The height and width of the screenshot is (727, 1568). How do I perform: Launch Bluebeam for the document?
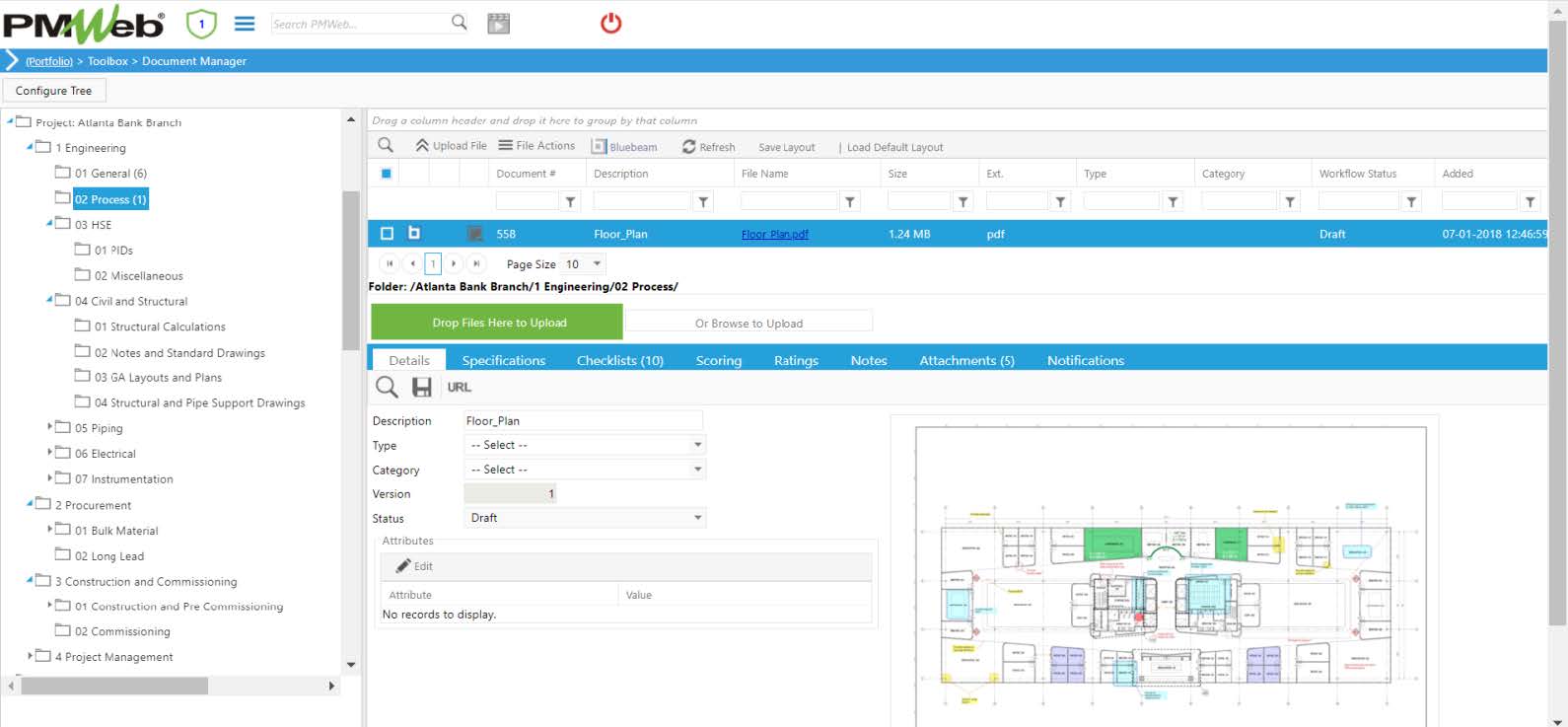624,146
